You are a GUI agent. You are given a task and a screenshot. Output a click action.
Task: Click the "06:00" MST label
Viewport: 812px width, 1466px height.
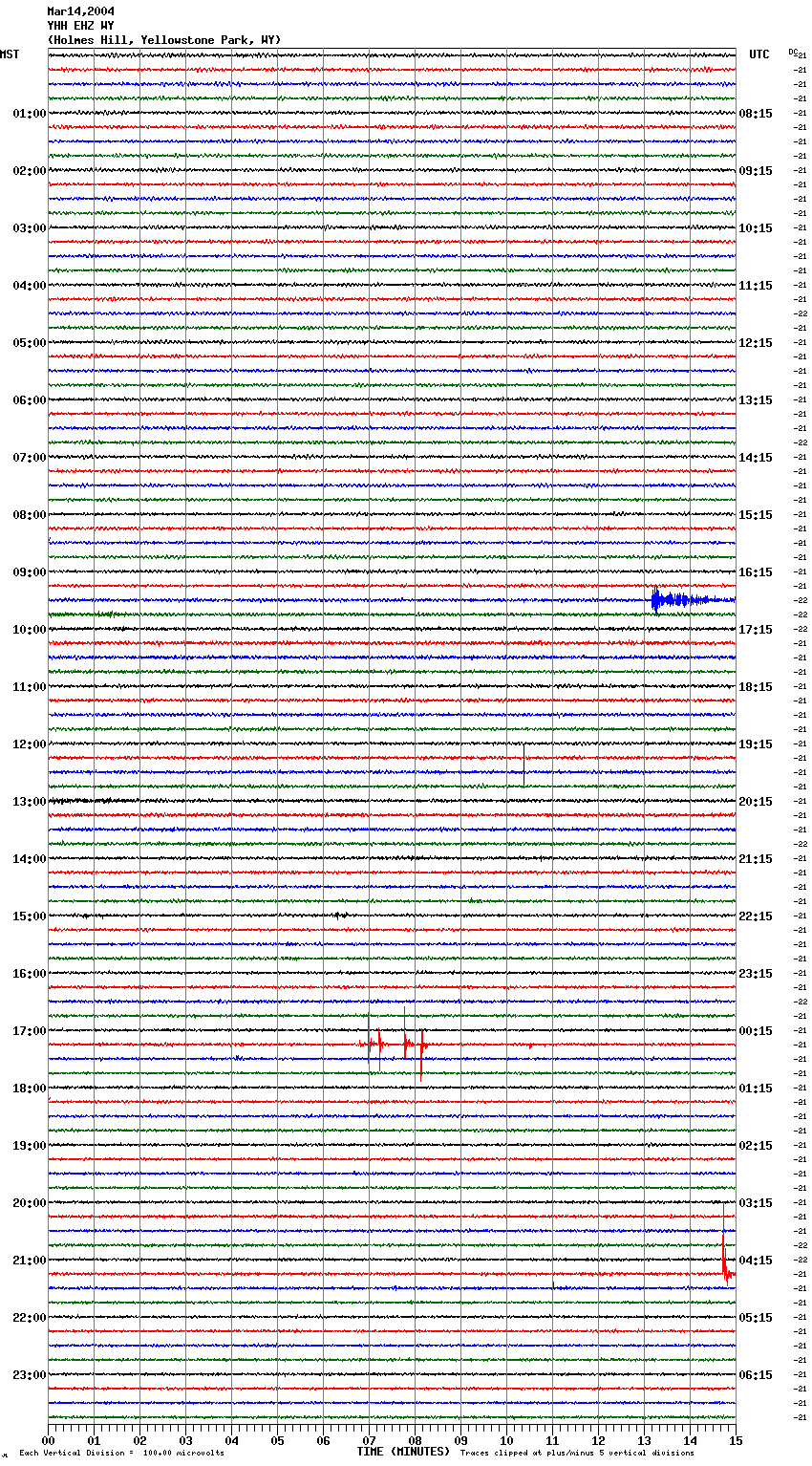pyautogui.click(x=29, y=400)
